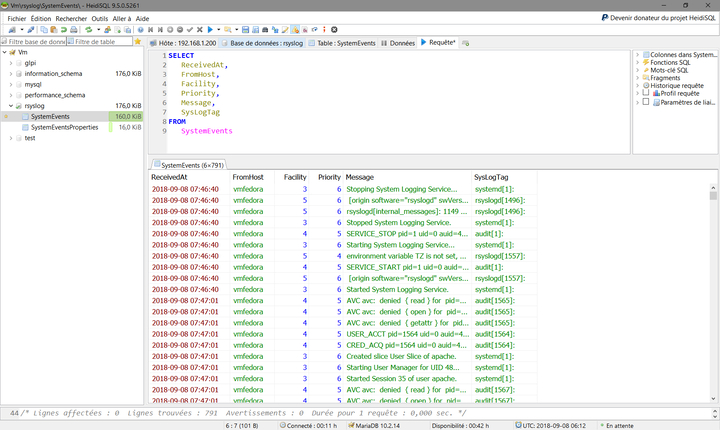Open the Rechercher menu
The width and height of the screenshot is (720, 430).
[71, 19]
